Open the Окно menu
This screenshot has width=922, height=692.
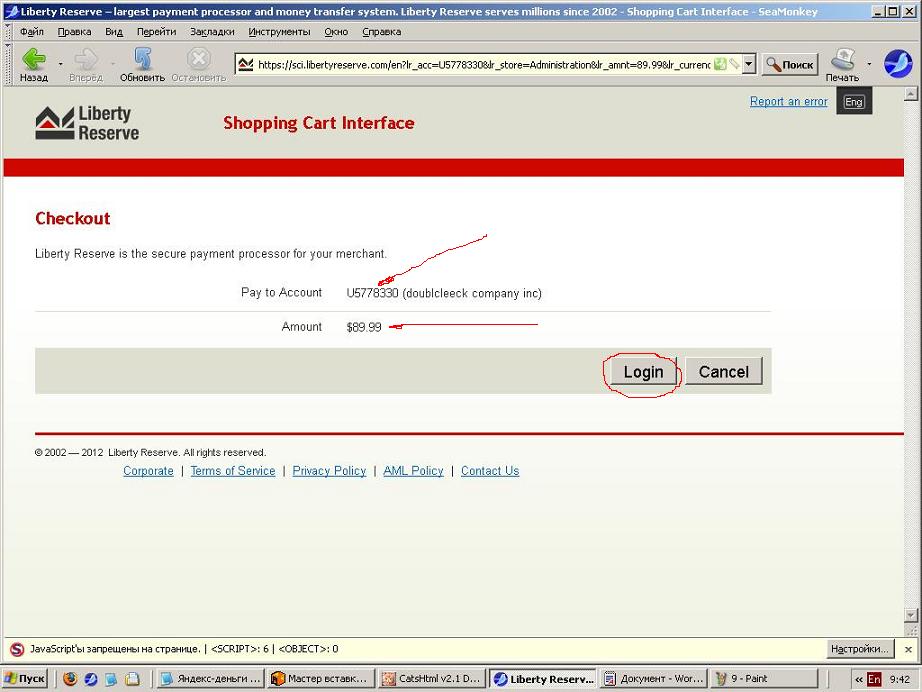pyautogui.click(x=336, y=32)
